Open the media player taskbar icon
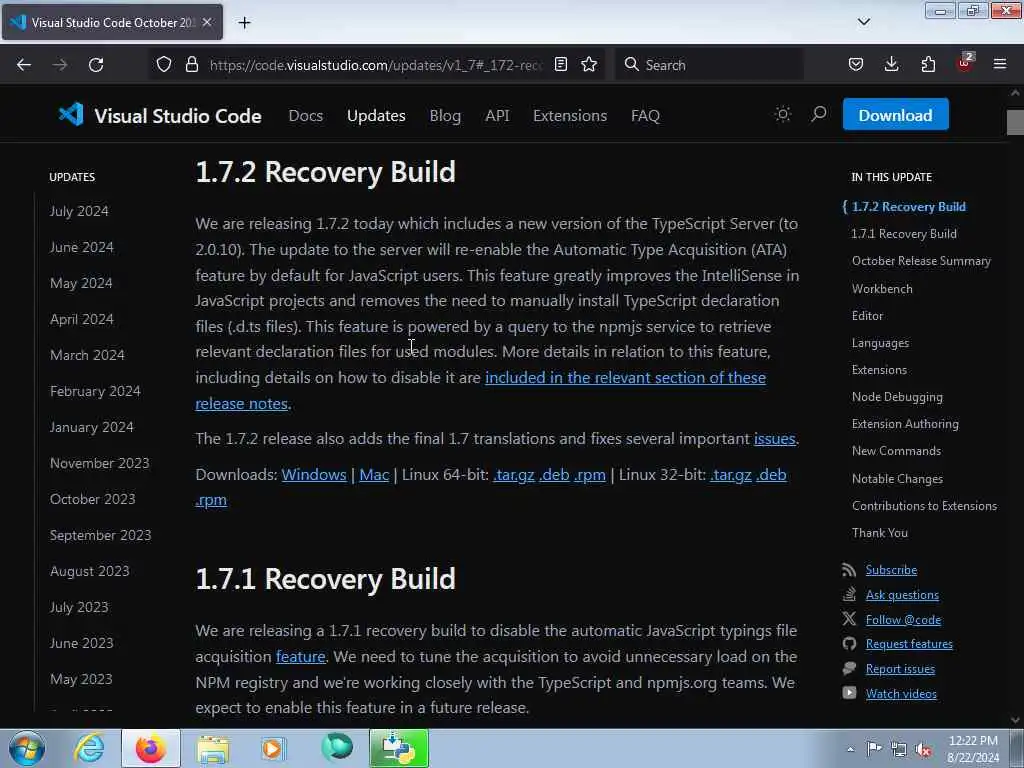This screenshot has width=1024, height=768. tap(273, 748)
